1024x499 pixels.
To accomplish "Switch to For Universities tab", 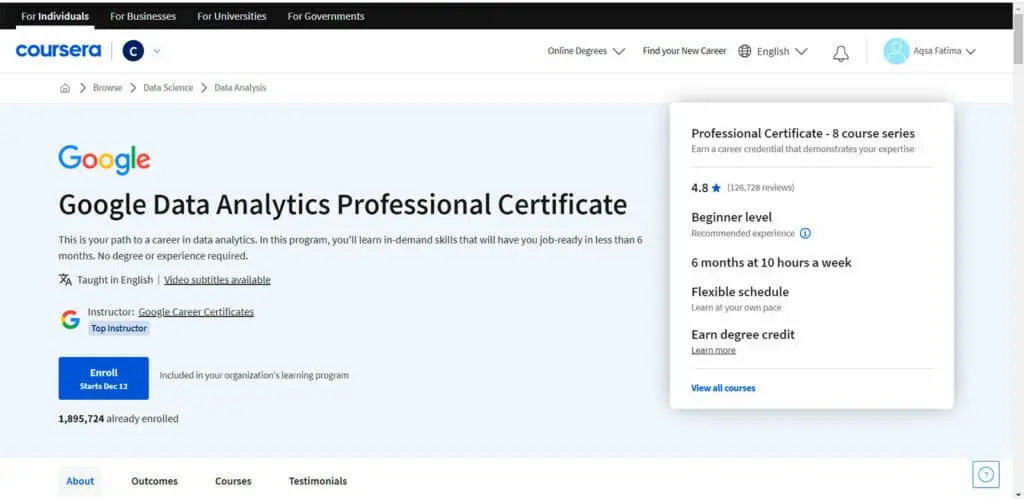I will point(232,16).
